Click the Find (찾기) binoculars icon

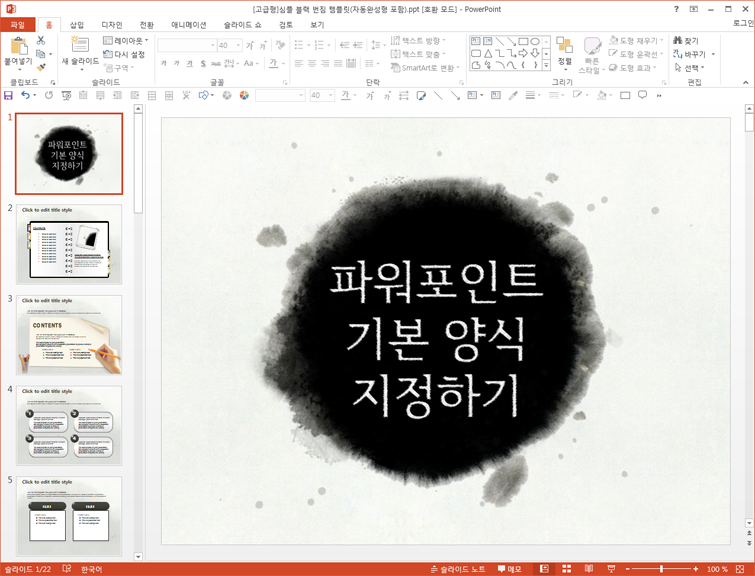[677, 40]
